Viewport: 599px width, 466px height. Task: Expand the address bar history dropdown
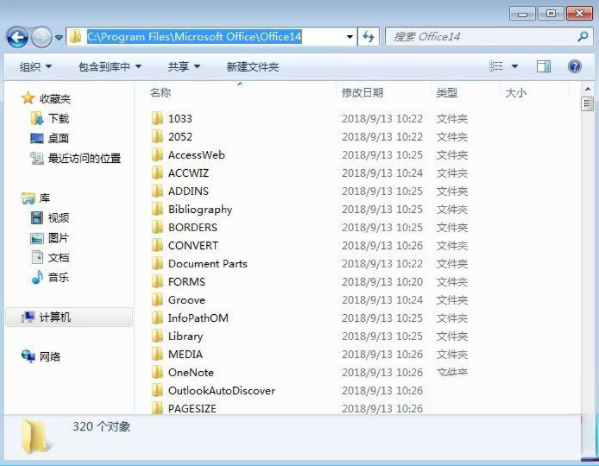[350, 37]
